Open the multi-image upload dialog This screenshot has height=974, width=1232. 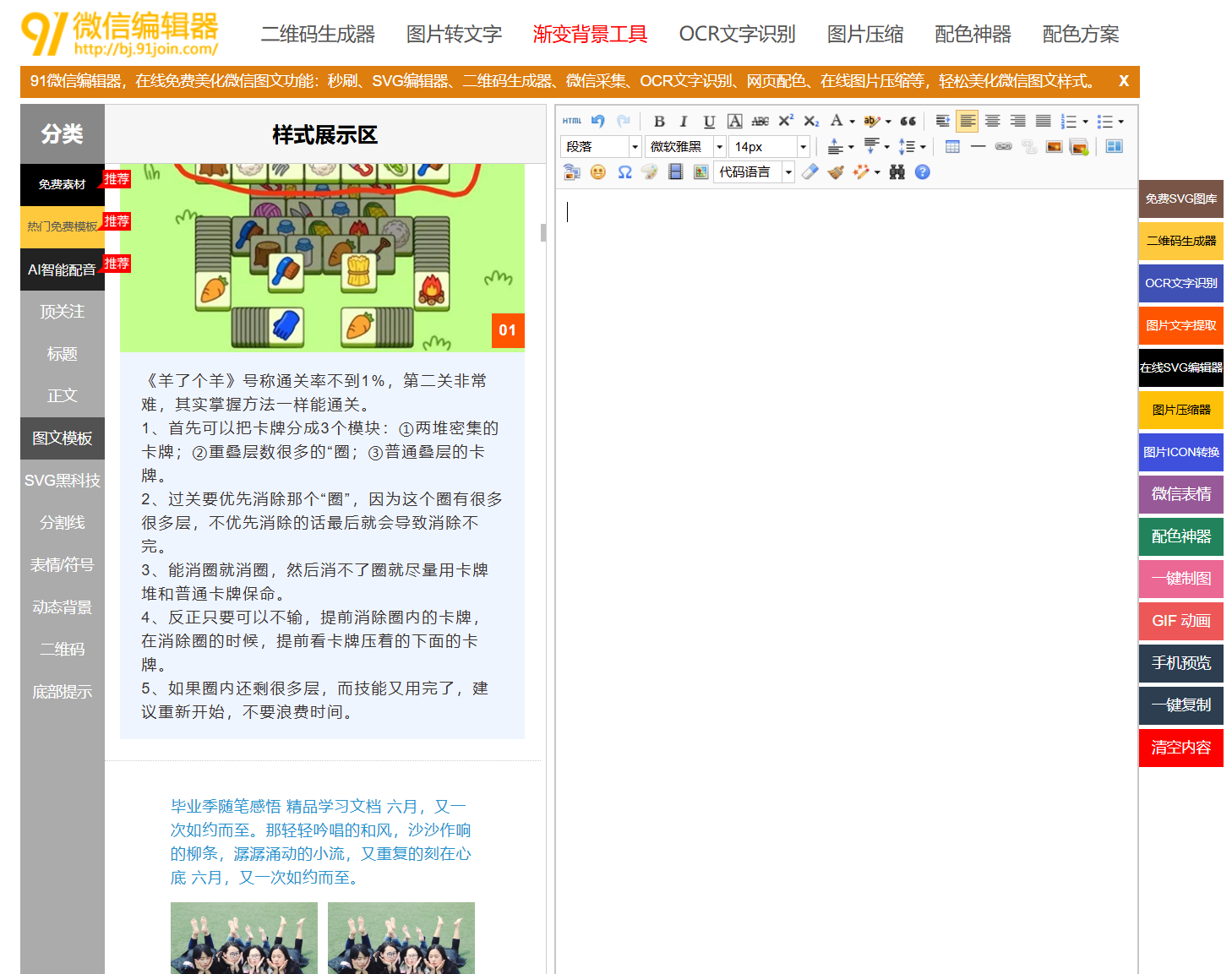click(1079, 147)
